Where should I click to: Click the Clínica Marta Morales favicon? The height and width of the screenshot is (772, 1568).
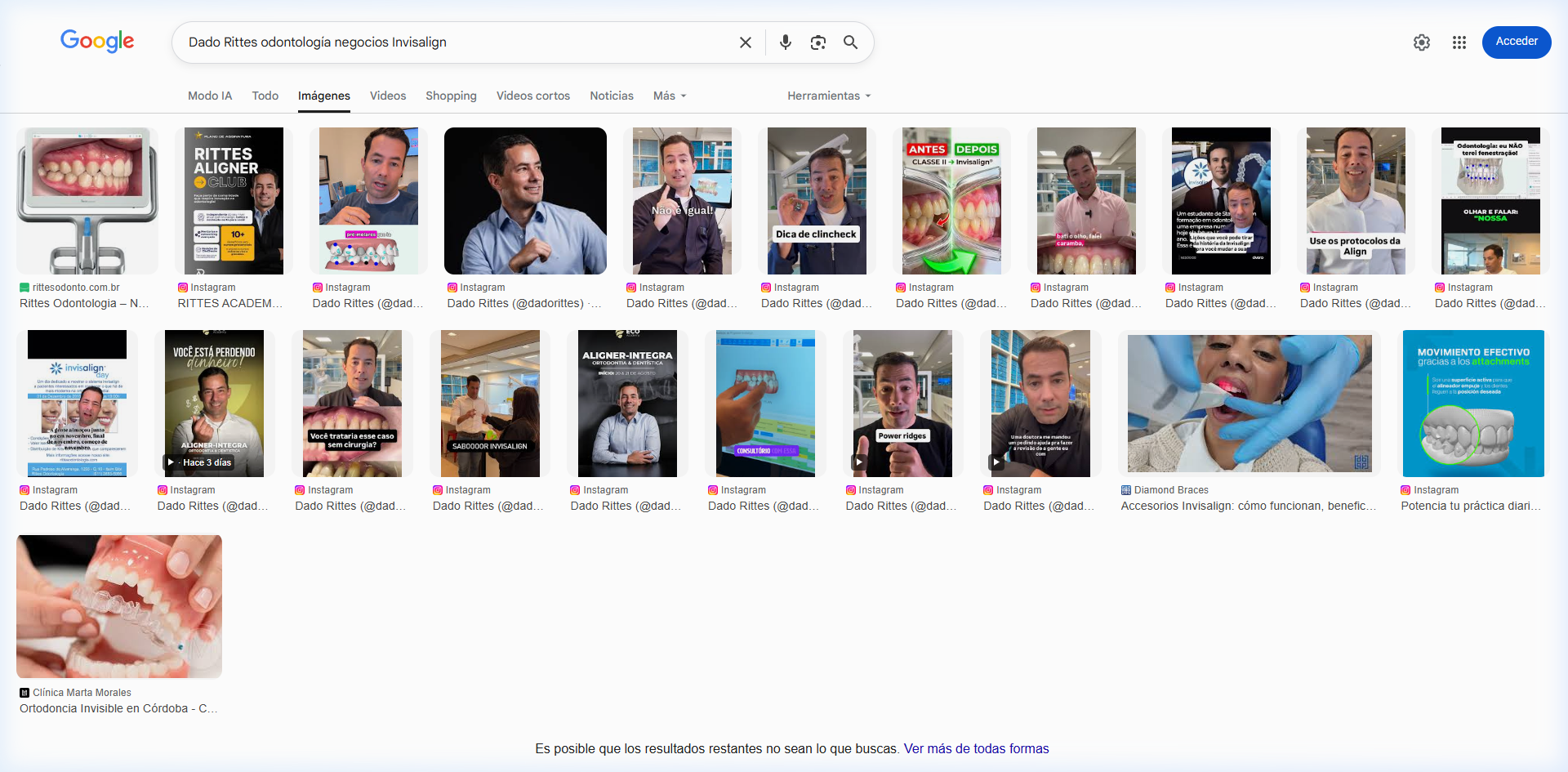tap(24, 693)
